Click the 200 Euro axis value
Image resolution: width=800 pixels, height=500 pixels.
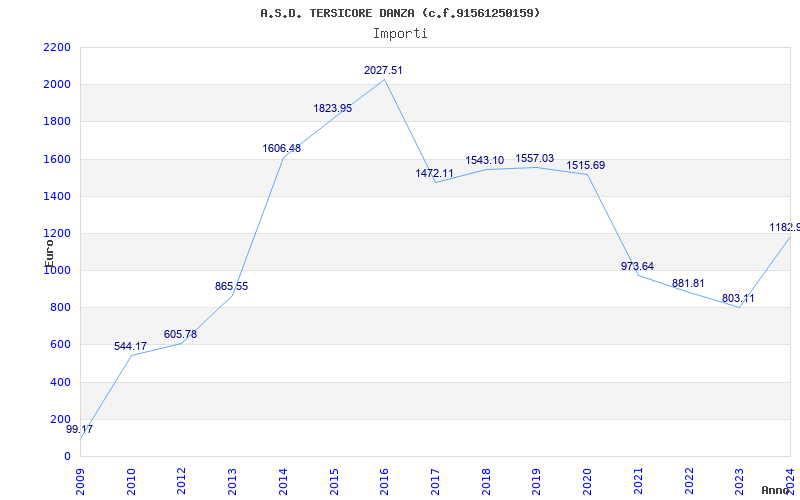61,419
